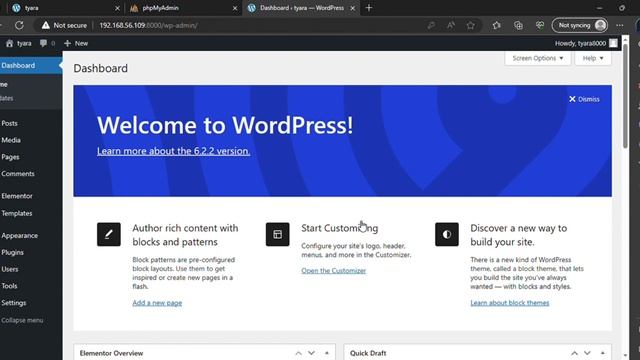640x360 pixels.
Task: Open Posts in the sidebar
Action: click(31, 123)
